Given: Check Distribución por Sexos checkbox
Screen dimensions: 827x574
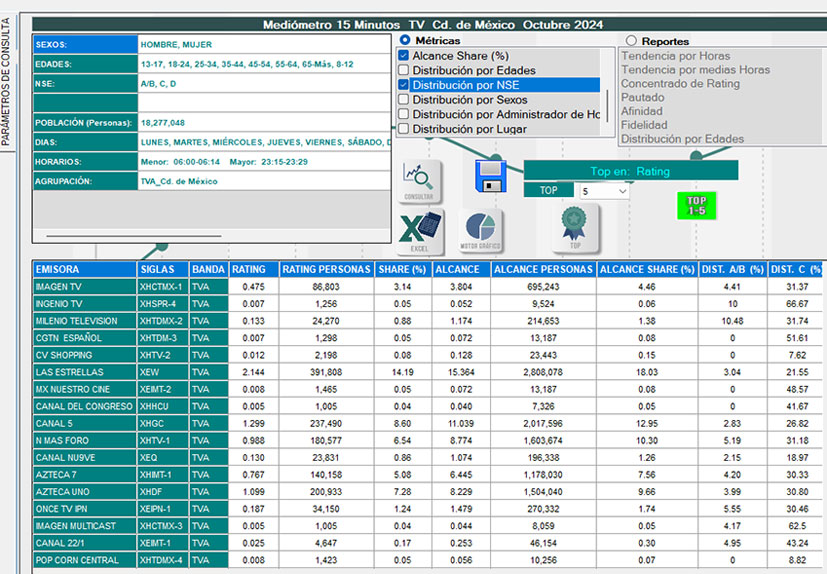Looking at the screenshot, I should 403,100.
